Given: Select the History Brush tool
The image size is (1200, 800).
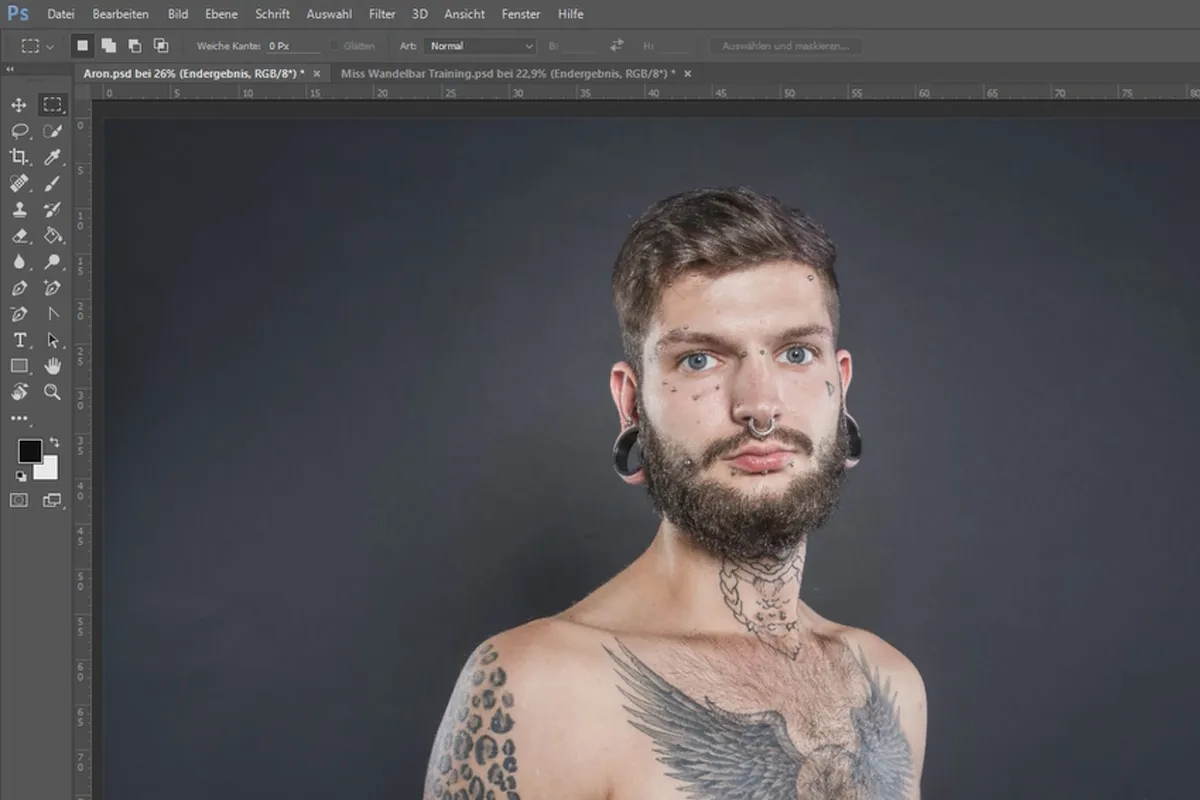Looking at the screenshot, I should 52,210.
